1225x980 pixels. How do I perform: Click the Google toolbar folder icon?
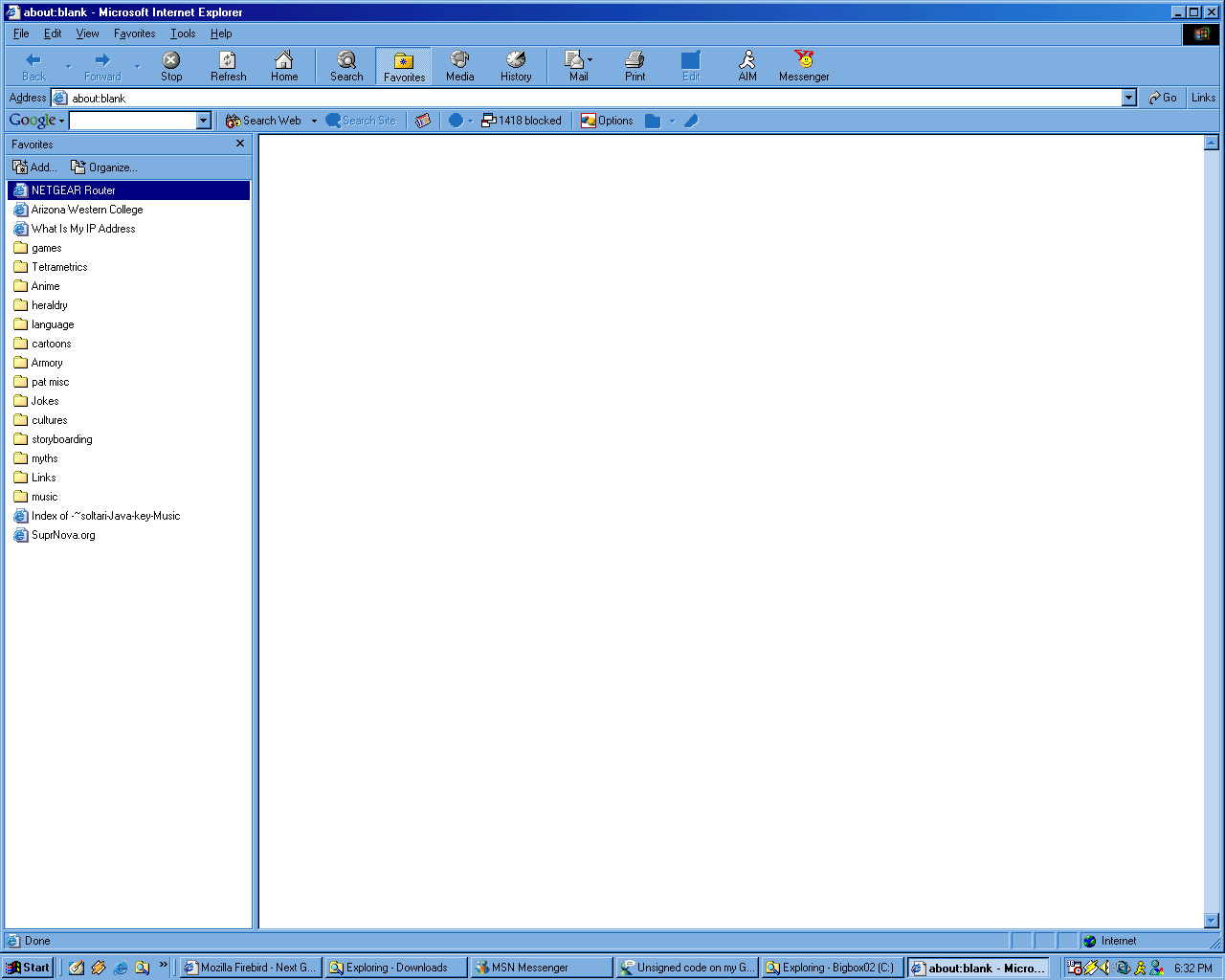coord(653,121)
